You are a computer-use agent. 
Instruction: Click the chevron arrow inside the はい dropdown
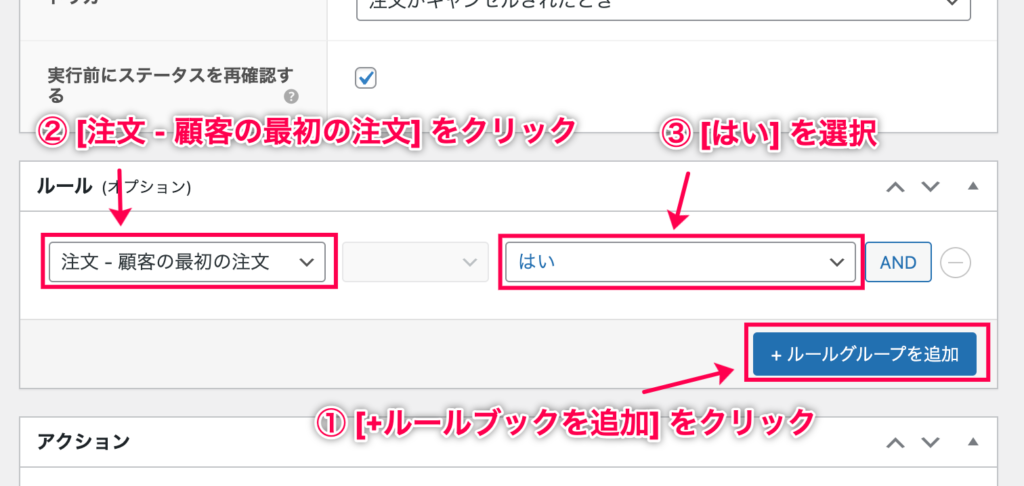(837, 263)
